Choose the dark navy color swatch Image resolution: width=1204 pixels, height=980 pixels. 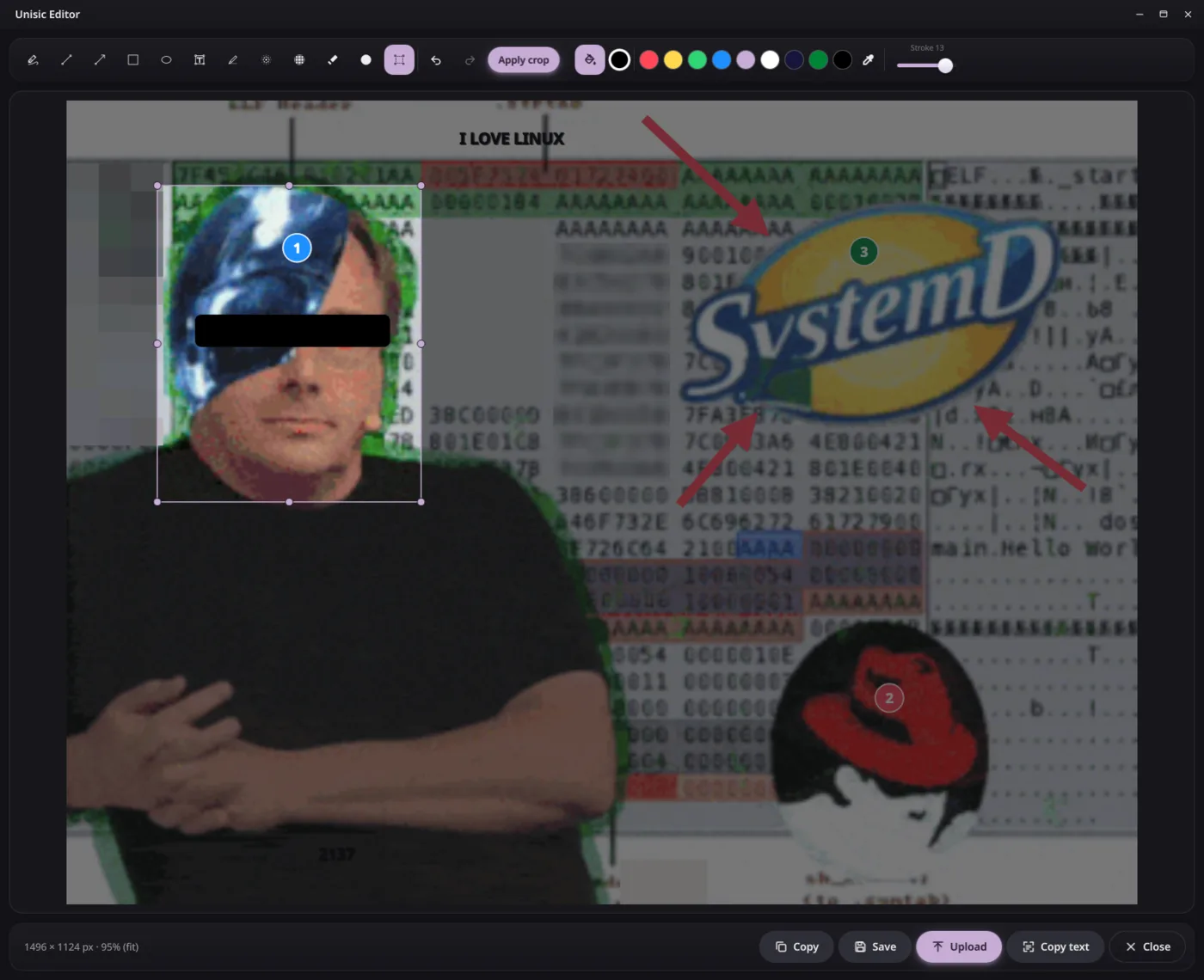[794, 60]
